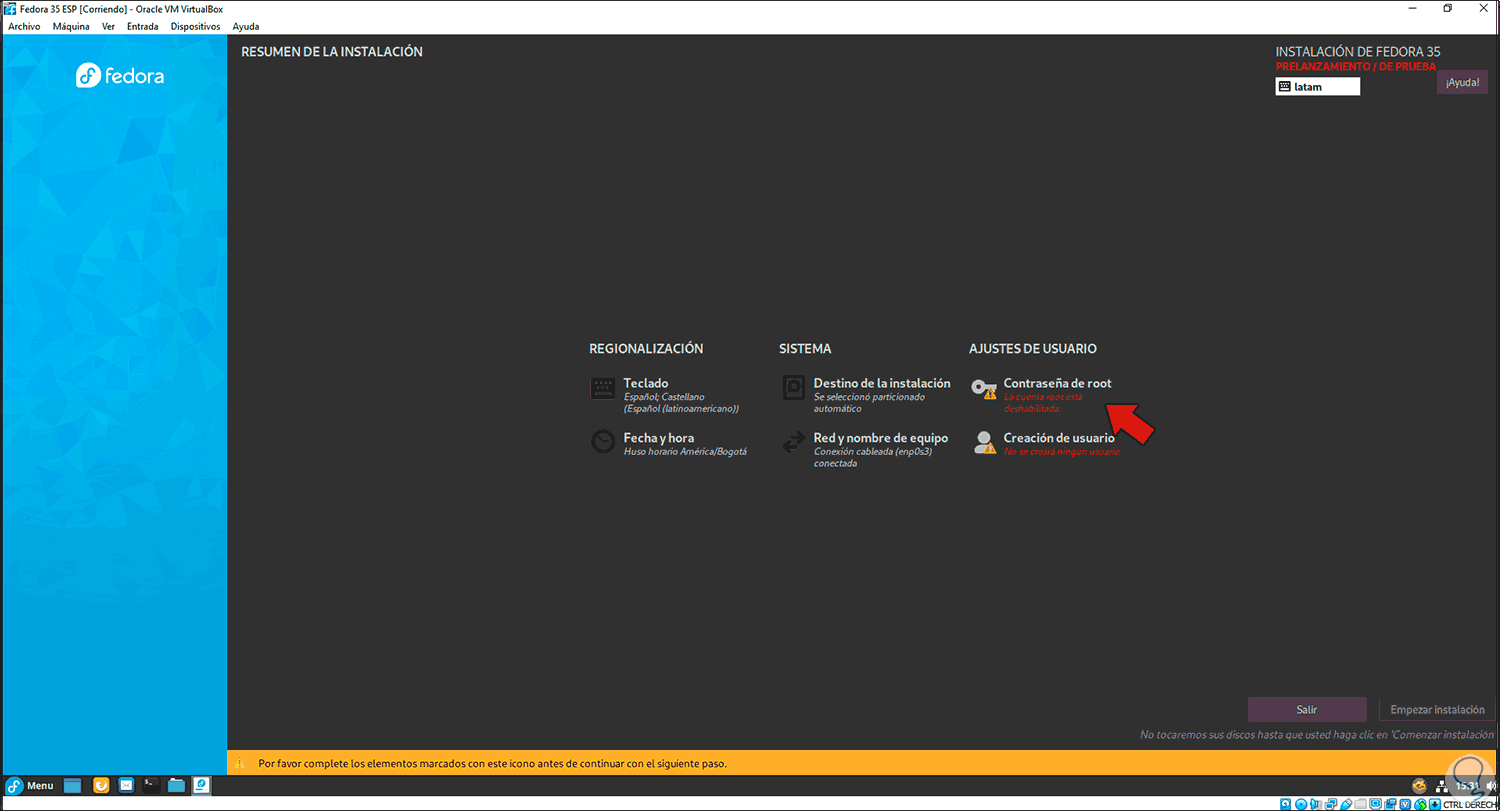Click the VirtualBox optical disc status icon
The height and width of the screenshot is (811, 1500).
[x=1301, y=804]
